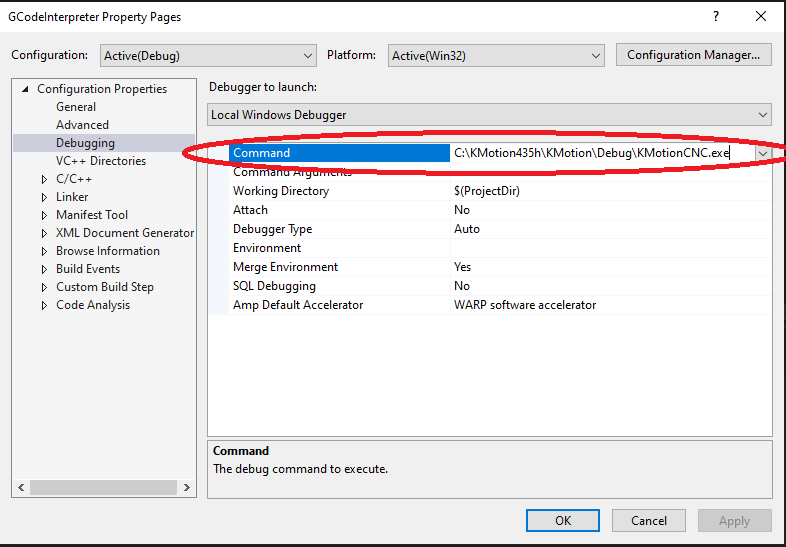
Task: Expand the Build Events node
Action: pos(44,269)
